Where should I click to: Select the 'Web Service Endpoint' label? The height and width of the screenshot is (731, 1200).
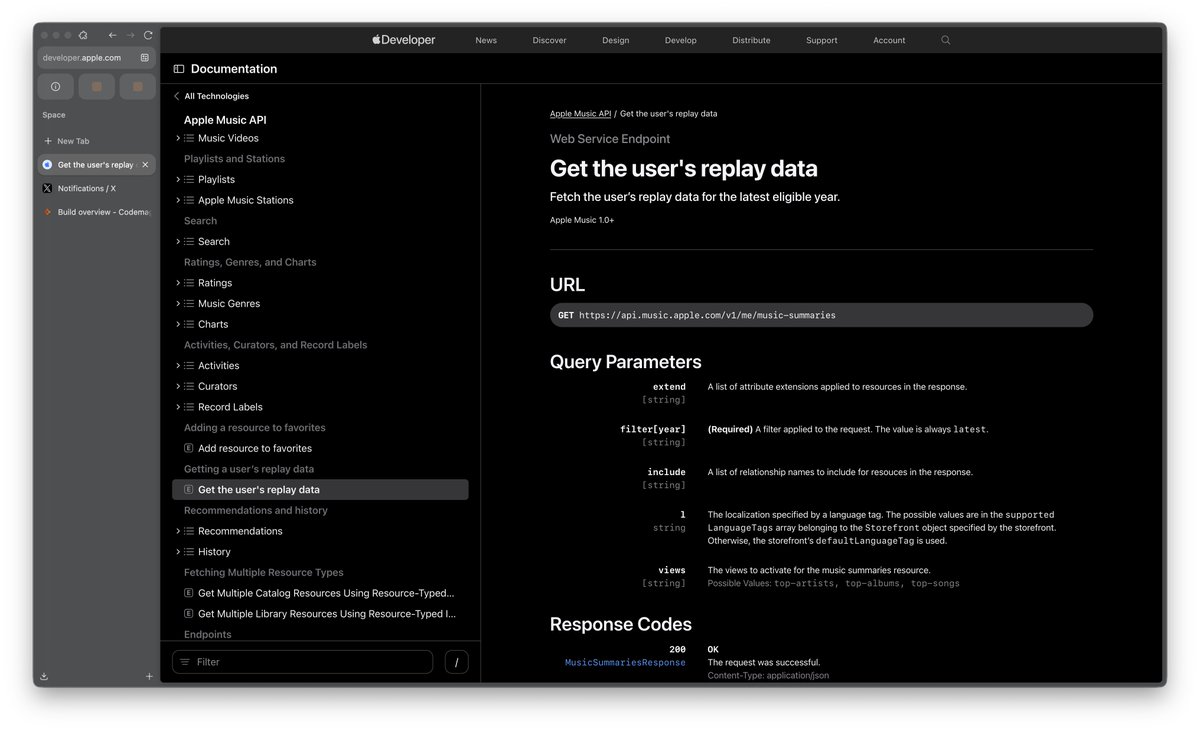point(610,139)
